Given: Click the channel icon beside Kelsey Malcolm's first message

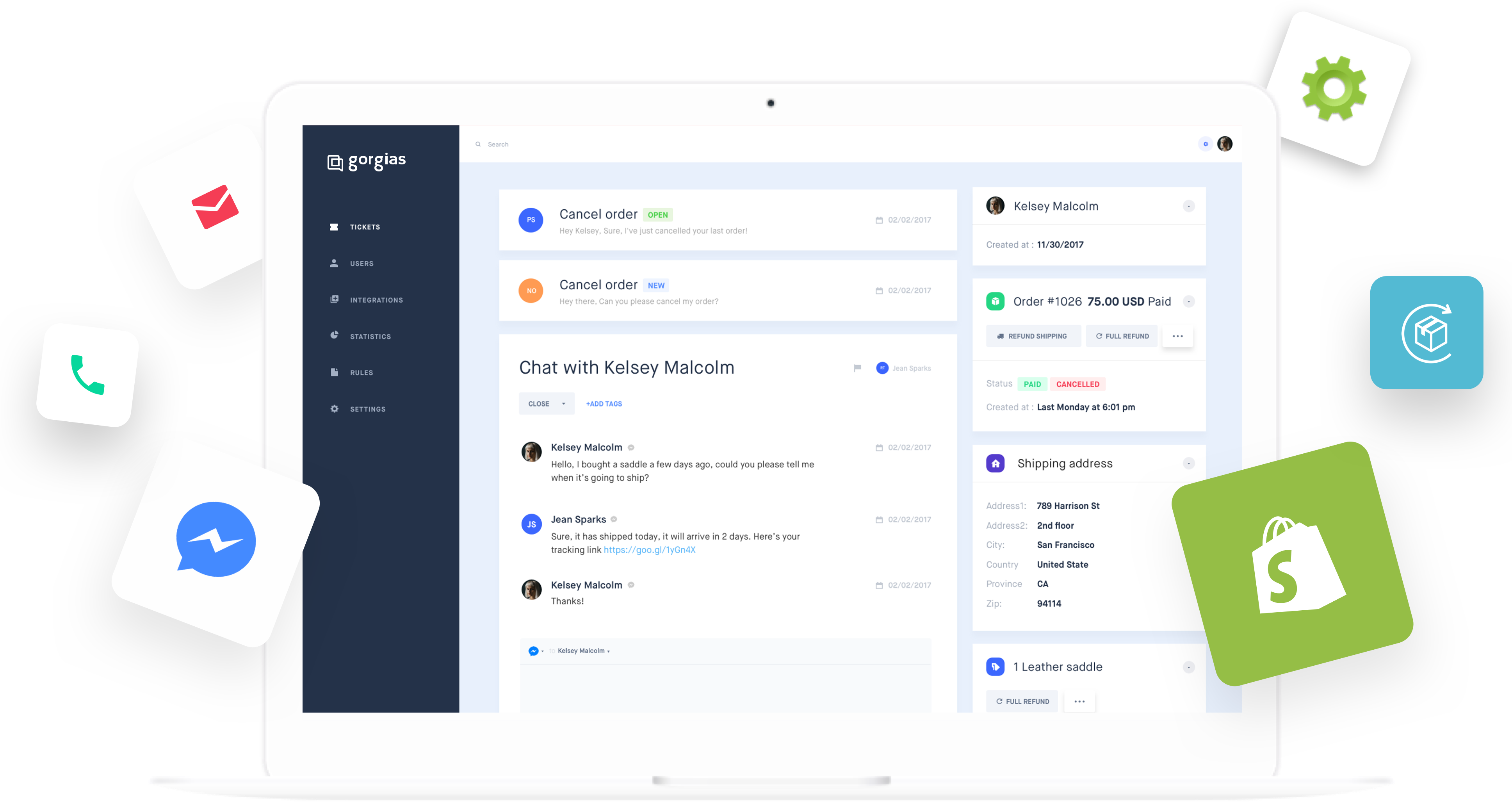Looking at the screenshot, I should [x=631, y=448].
